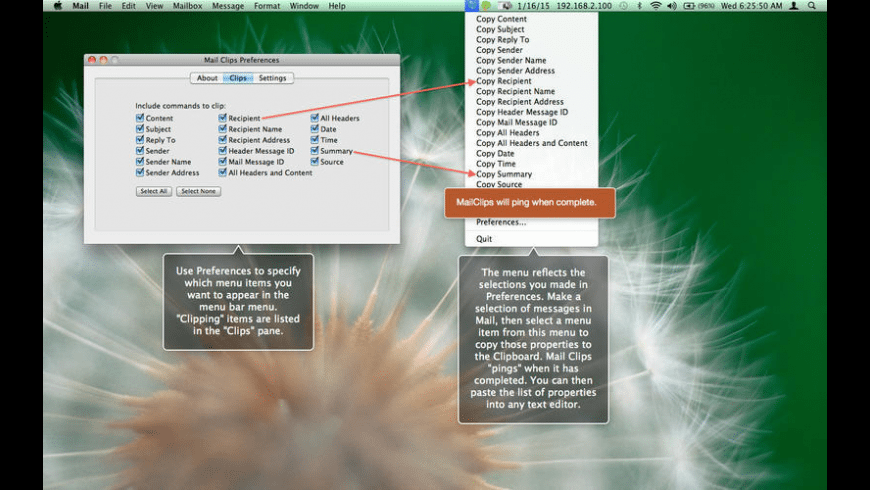Toggle the Recipient Address checkbox
The width and height of the screenshot is (870, 490).
222,139
